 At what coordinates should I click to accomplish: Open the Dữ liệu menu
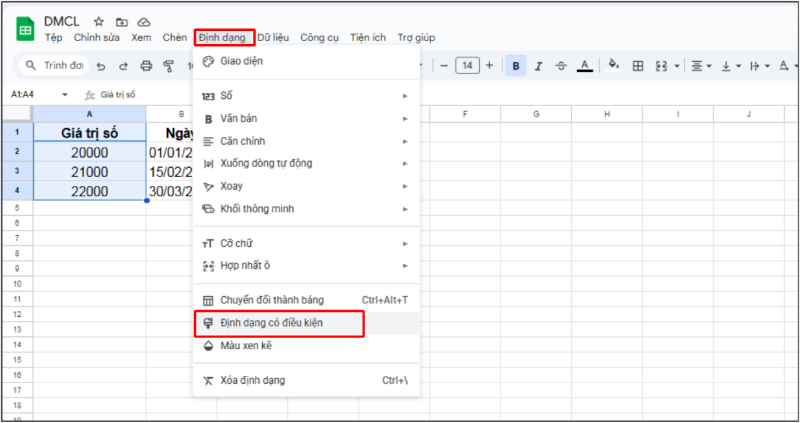(273, 38)
